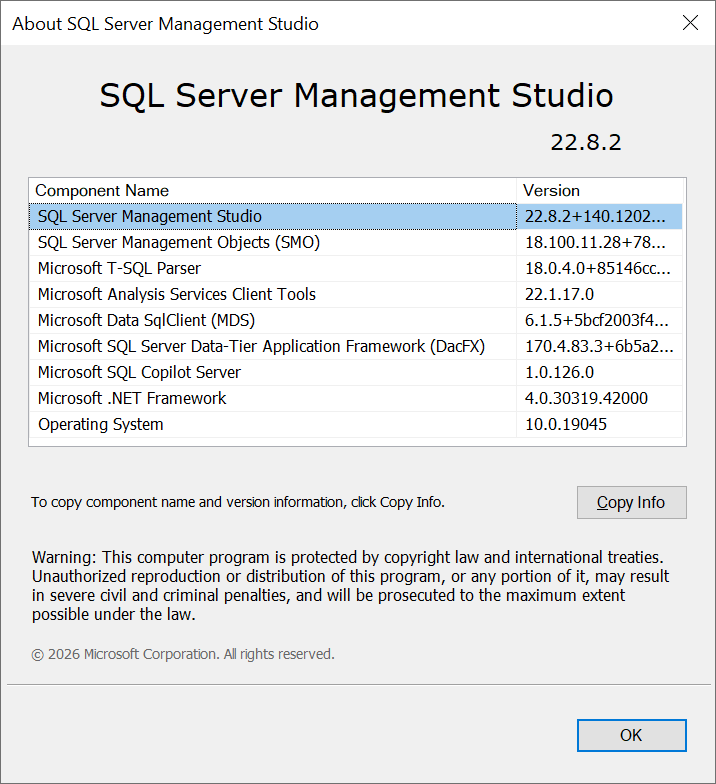Click version cell 18.0.4.0+85146cc...
This screenshot has height=784, width=716.
coord(600,268)
